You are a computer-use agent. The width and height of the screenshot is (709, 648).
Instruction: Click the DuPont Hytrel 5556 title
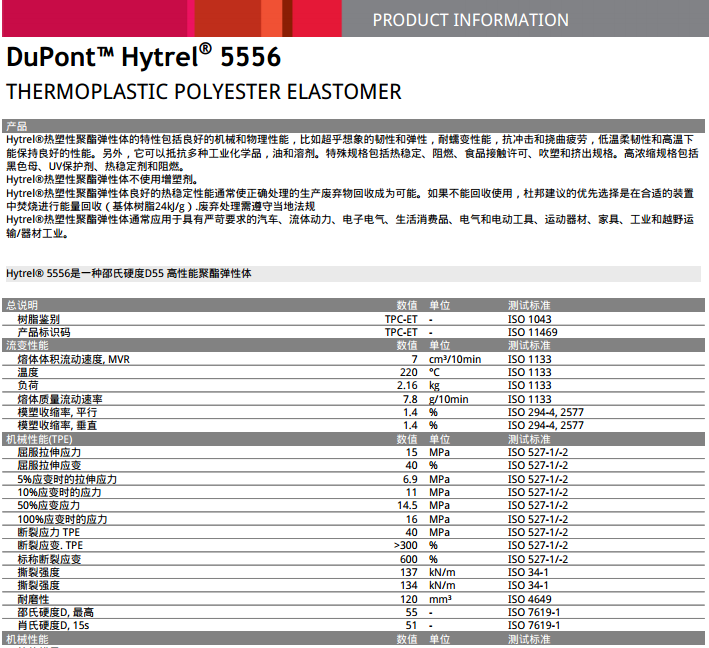143,57
